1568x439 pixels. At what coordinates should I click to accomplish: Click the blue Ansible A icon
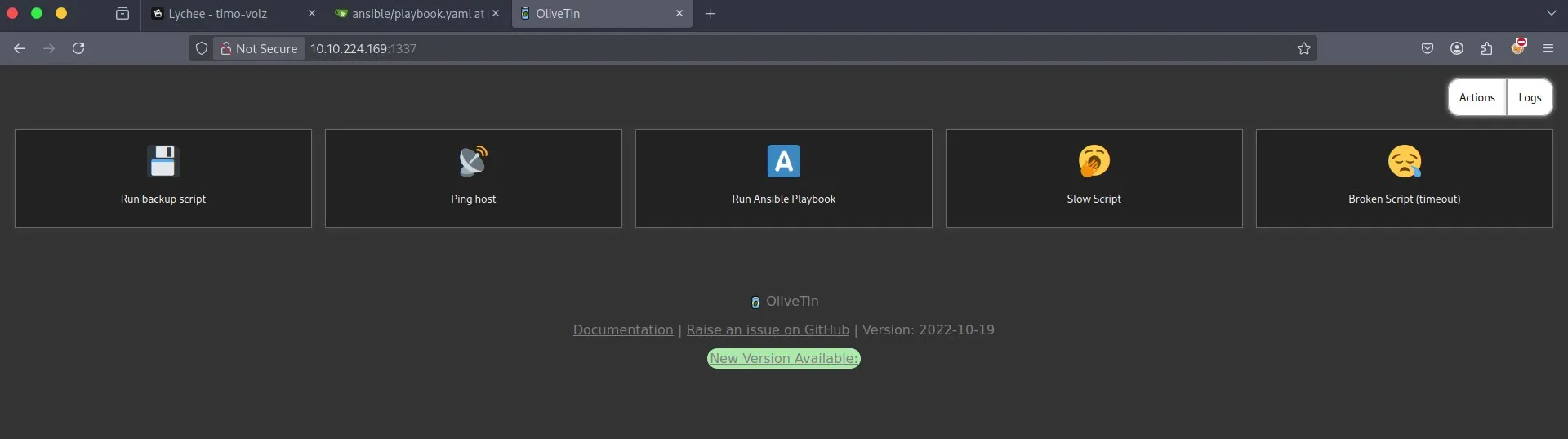783,161
